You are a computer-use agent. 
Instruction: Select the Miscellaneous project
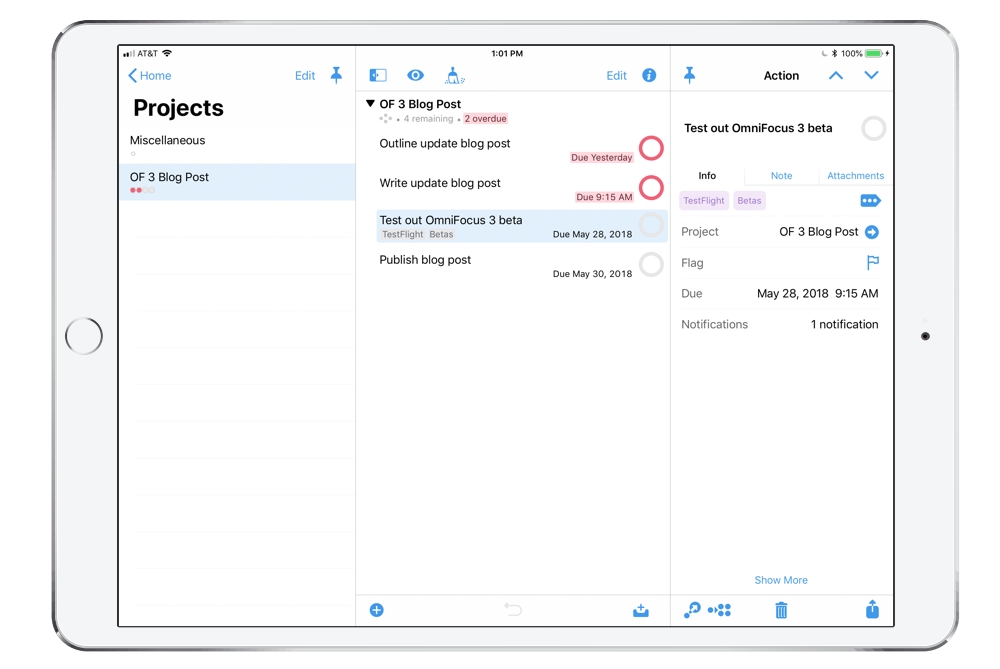(x=237, y=145)
